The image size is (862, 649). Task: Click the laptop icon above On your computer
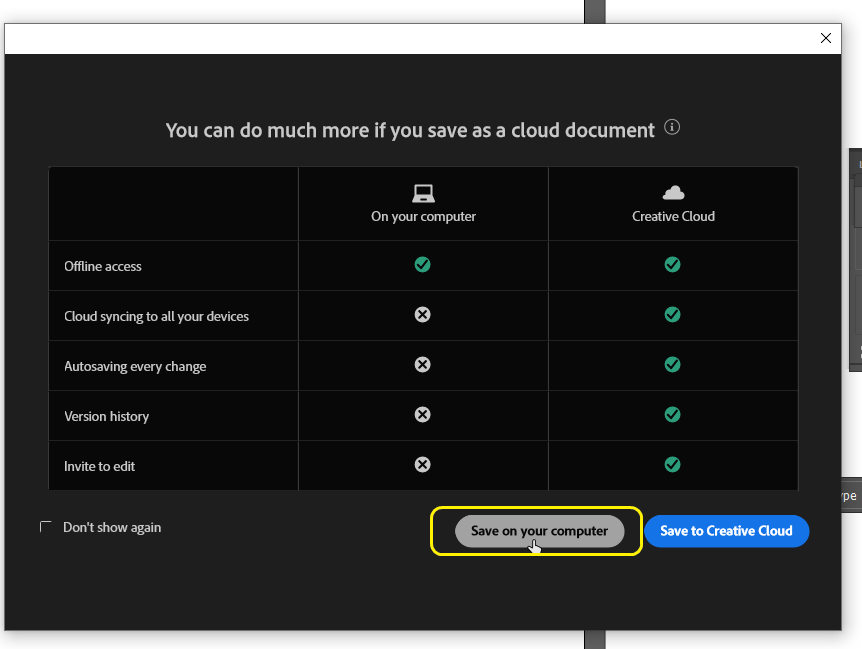423,193
